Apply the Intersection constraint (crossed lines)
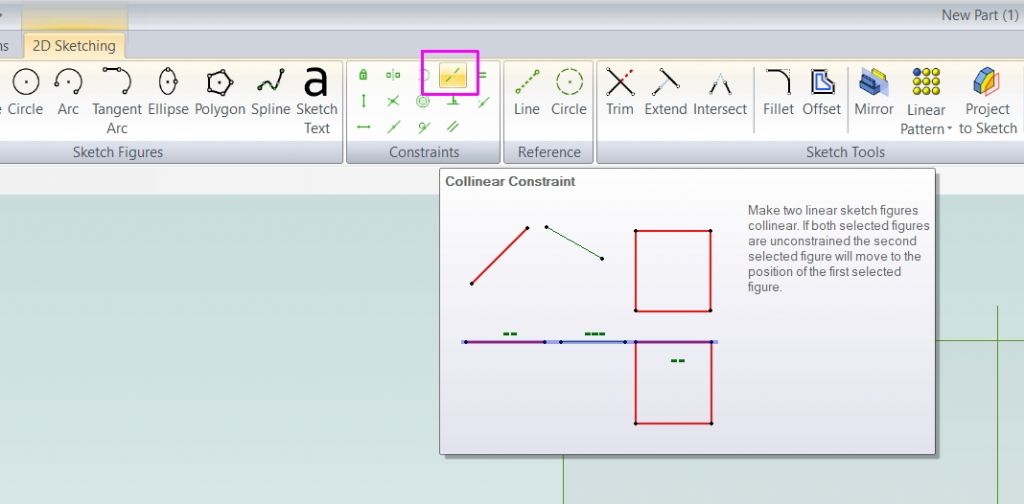1024x504 pixels. [393, 101]
